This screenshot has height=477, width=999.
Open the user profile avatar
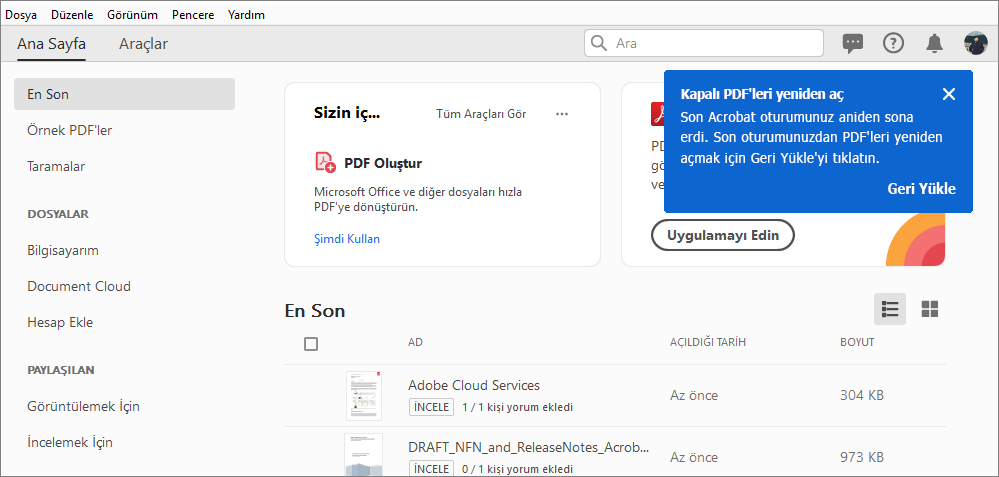click(975, 43)
